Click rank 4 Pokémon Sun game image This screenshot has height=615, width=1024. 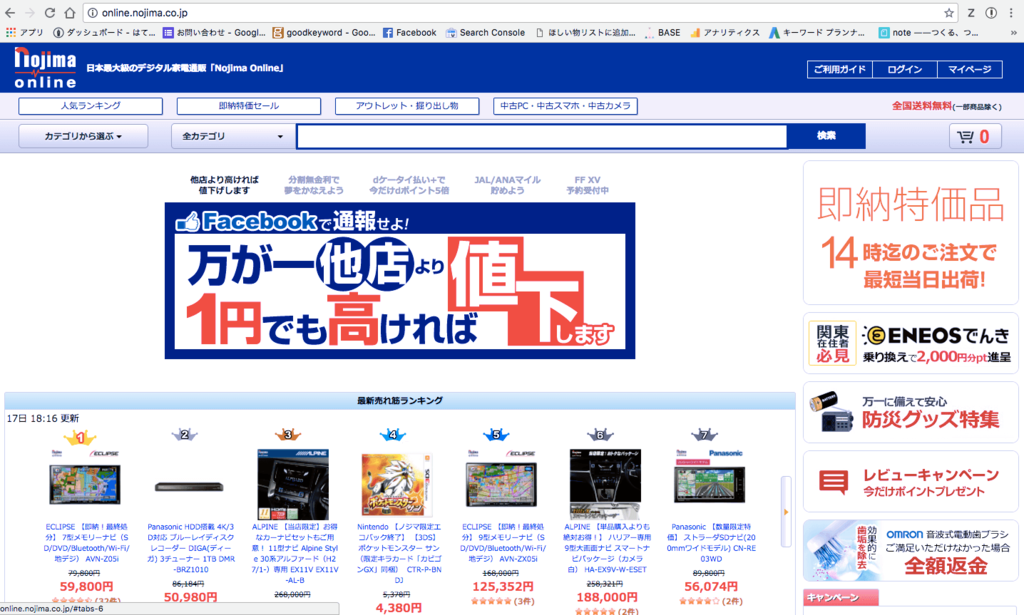click(397, 484)
